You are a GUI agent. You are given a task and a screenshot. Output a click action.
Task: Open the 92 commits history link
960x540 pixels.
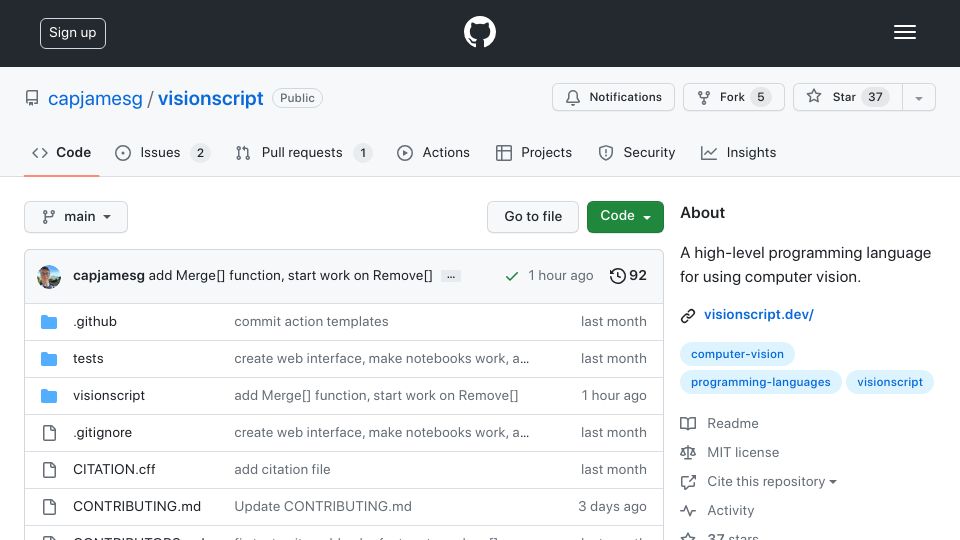coord(628,276)
